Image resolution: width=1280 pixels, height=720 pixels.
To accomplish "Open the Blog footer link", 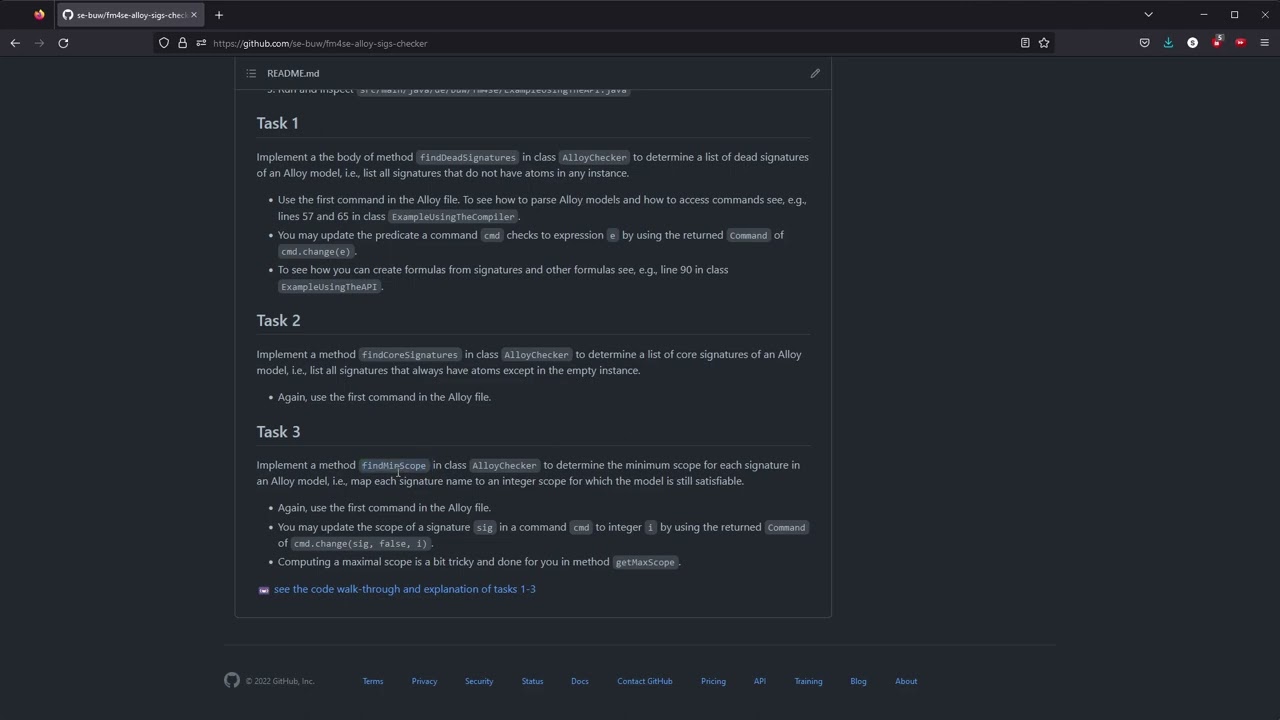I will [858, 681].
